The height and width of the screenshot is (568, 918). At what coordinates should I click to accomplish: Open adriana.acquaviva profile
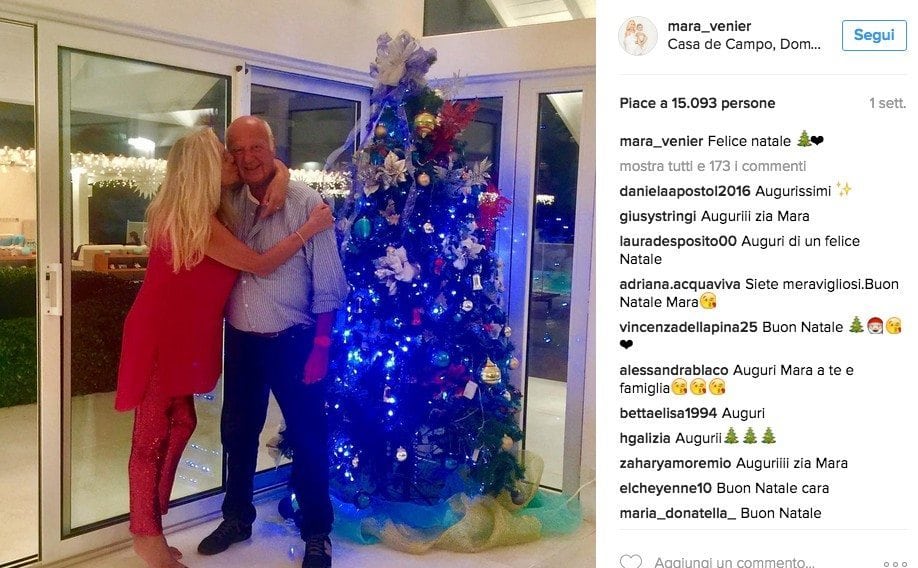click(x=680, y=285)
